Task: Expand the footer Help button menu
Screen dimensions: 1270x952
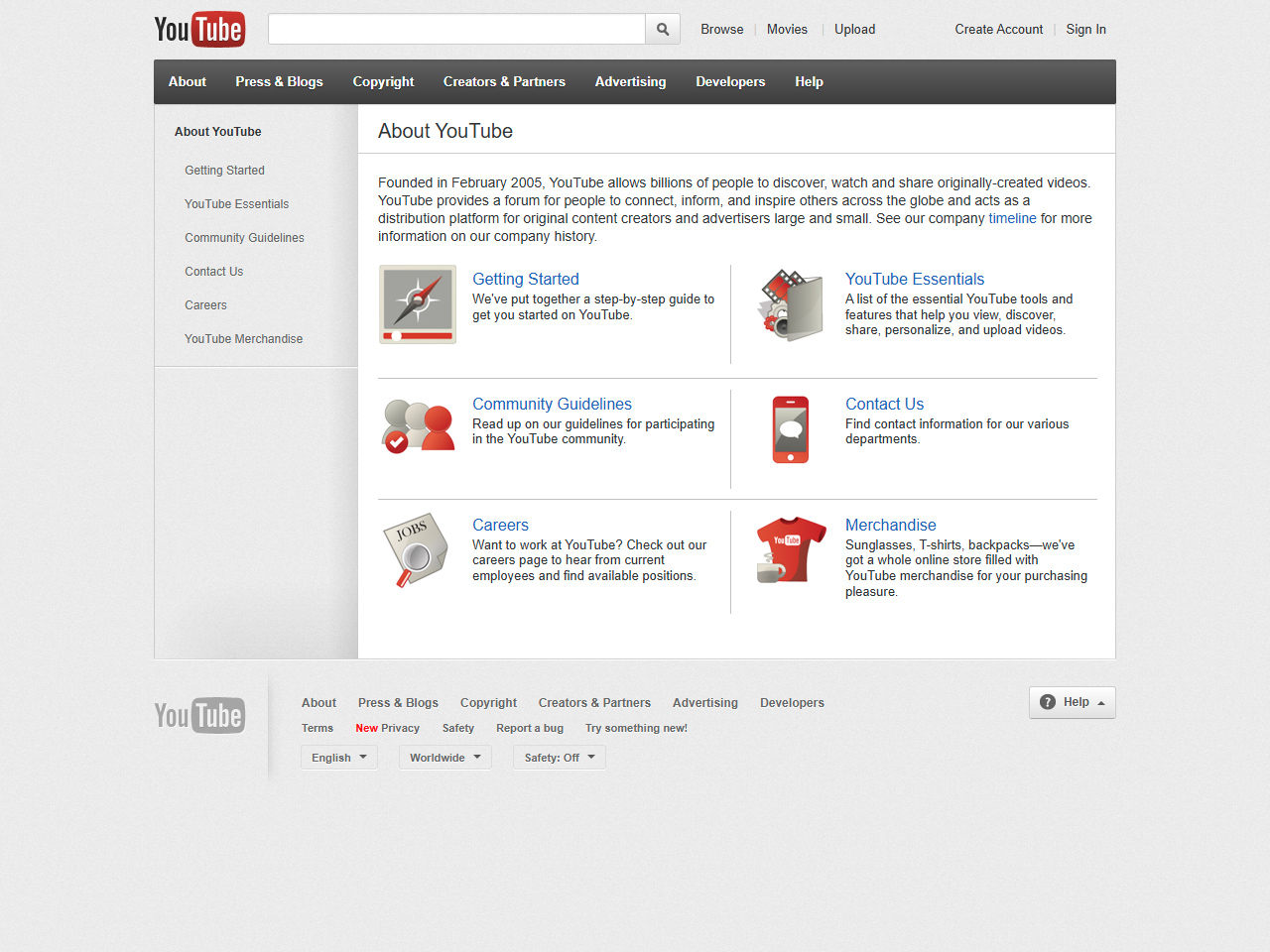Action: click(x=1073, y=702)
